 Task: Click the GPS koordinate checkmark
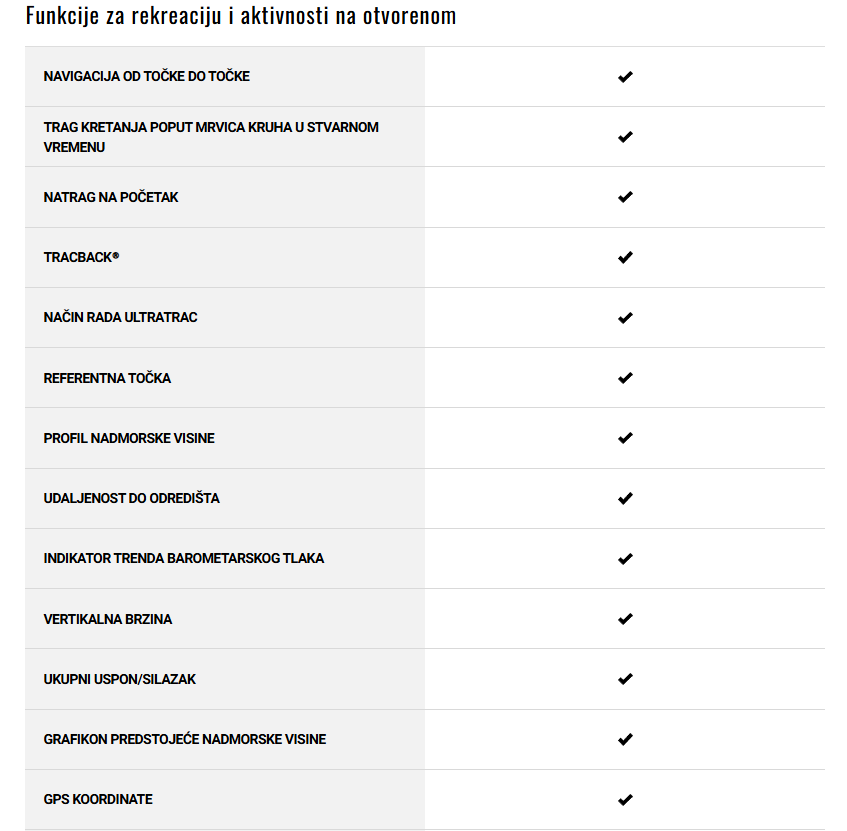tap(625, 800)
